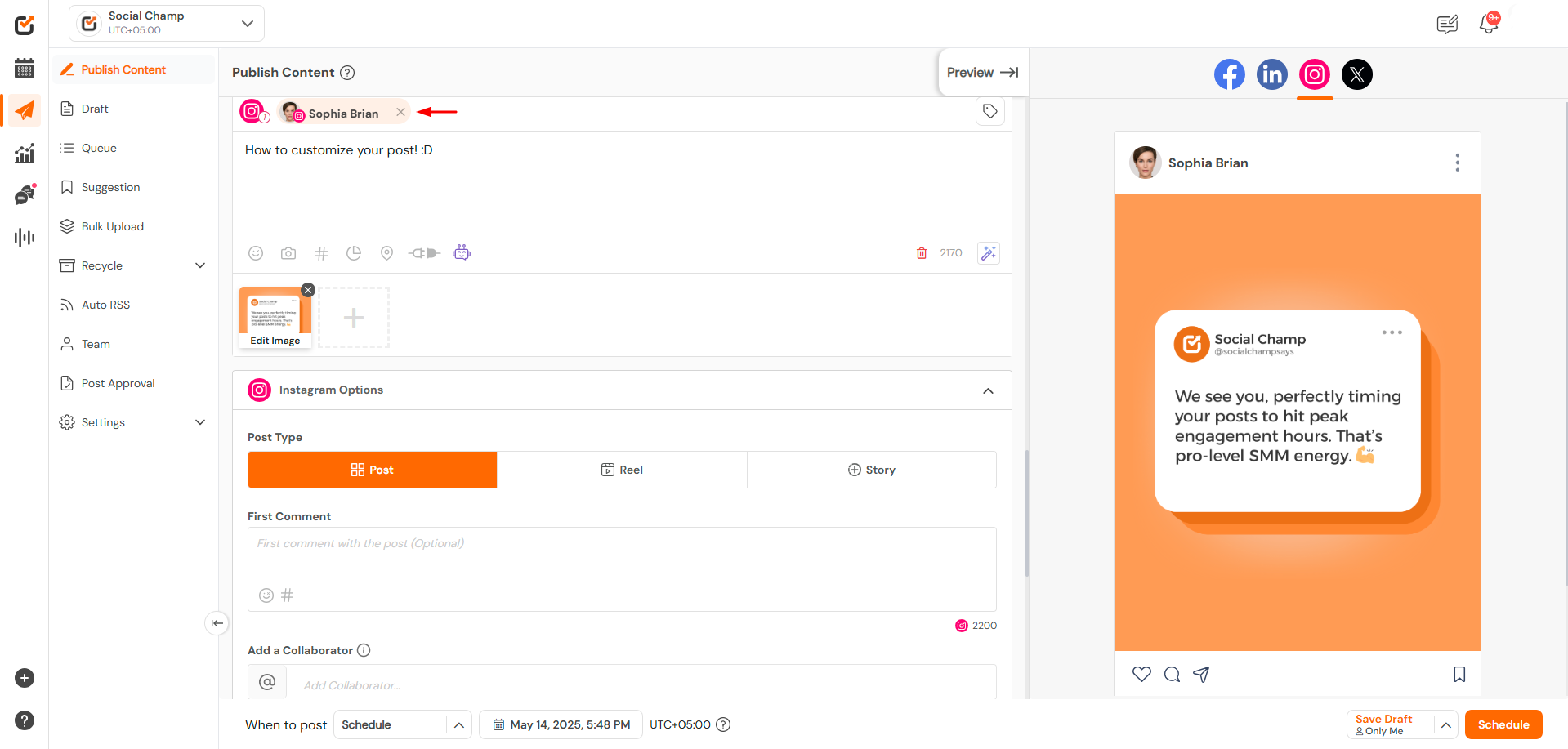Click the plug integrations icon

pos(424,253)
